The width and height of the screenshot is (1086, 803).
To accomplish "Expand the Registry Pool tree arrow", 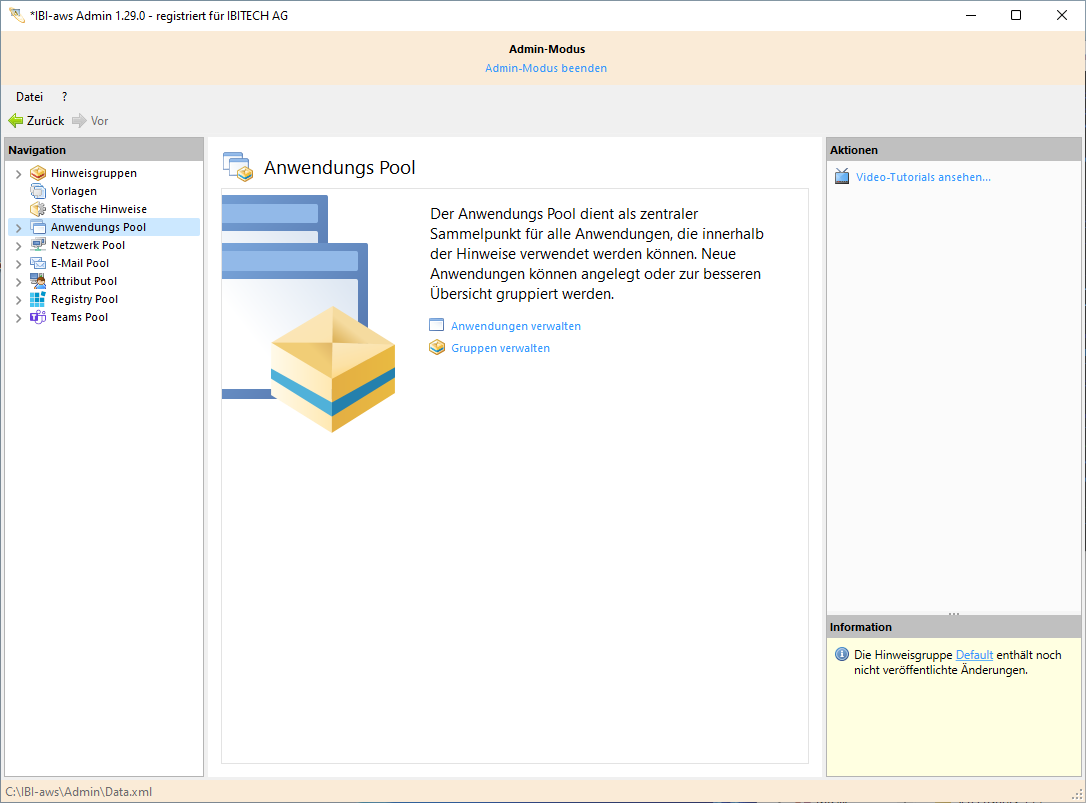I will pos(18,300).
